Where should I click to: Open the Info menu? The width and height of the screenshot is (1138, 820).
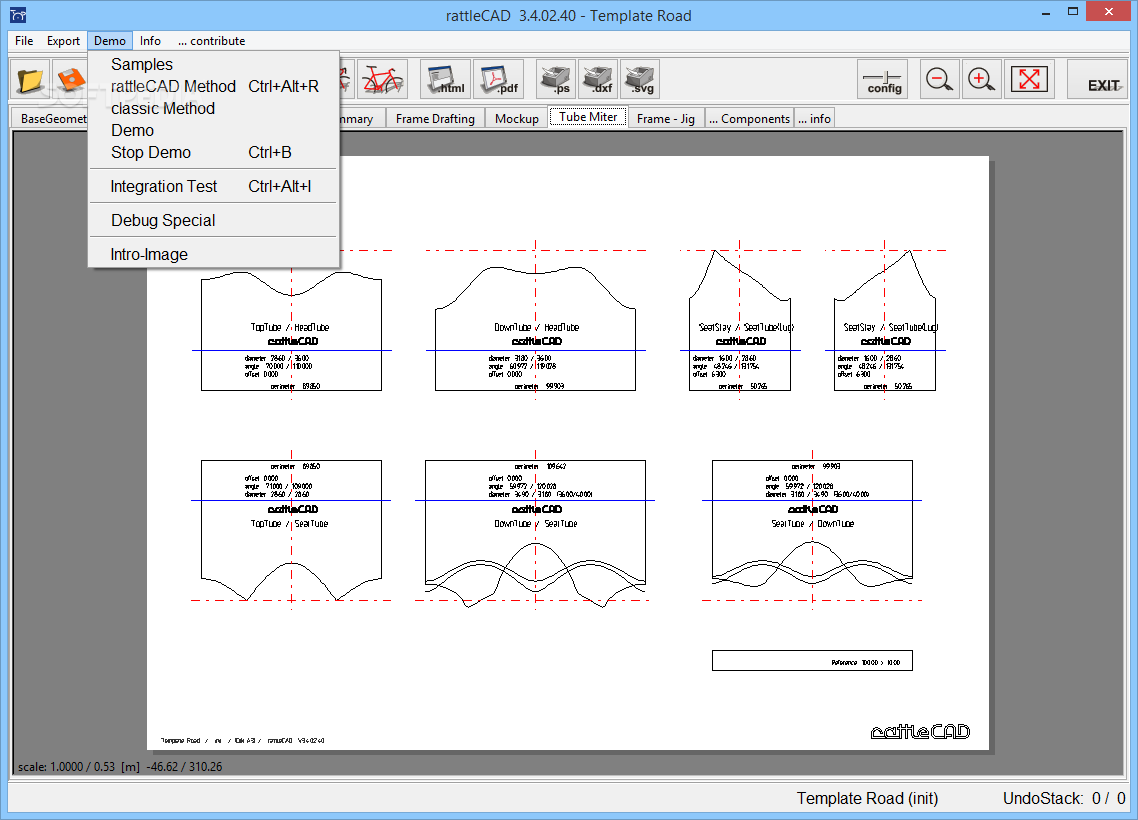[150, 41]
